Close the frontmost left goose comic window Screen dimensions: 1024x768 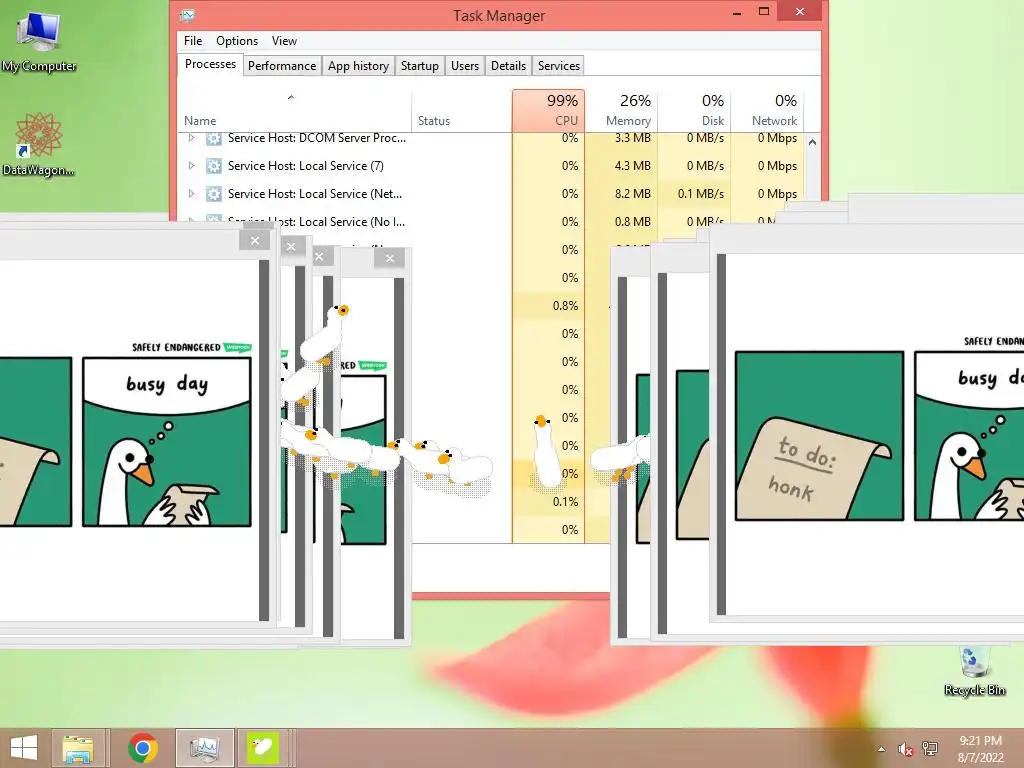pos(255,240)
